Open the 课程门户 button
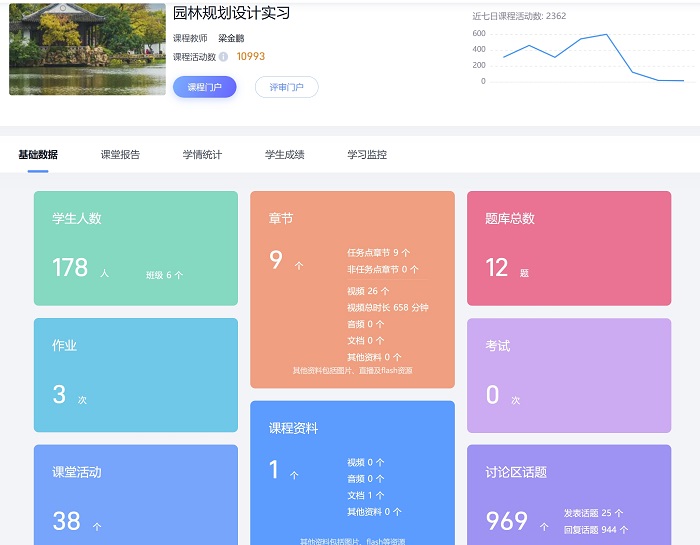Viewport: 700px width, 545px height. [204, 87]
